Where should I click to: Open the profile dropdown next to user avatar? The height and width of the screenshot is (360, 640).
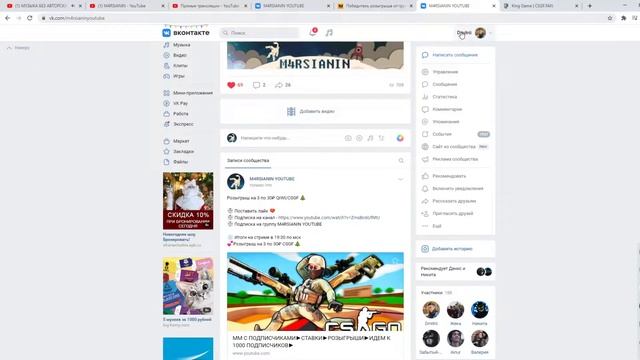point(490,33)
